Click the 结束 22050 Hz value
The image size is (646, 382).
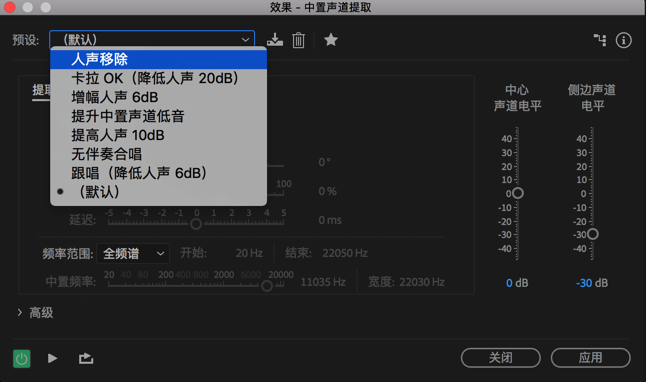click(x=345, y=253)
